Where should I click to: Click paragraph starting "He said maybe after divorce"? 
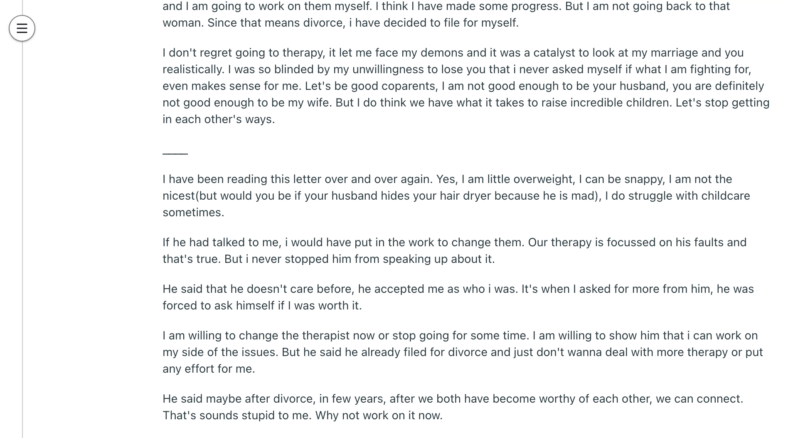click(453, 407)
